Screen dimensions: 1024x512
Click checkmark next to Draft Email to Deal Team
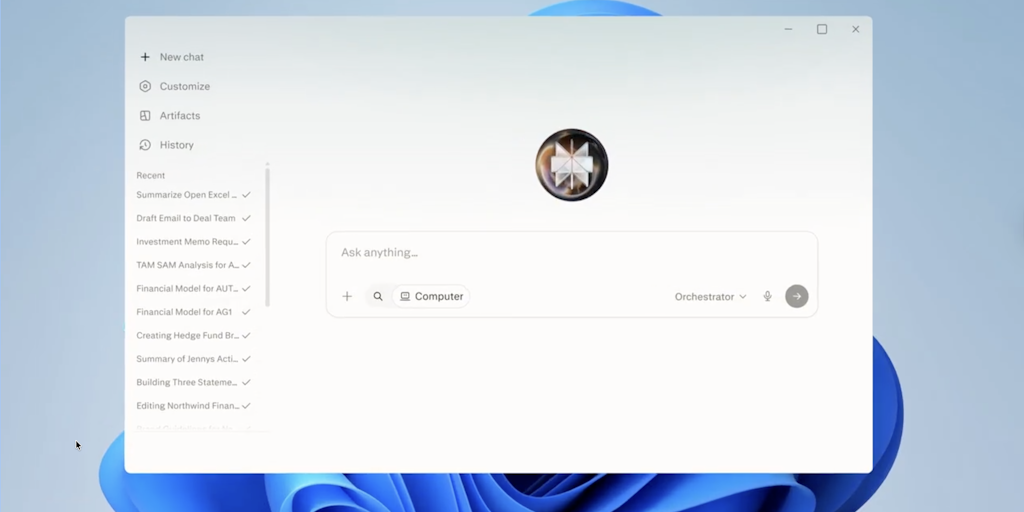pos(246,218)
